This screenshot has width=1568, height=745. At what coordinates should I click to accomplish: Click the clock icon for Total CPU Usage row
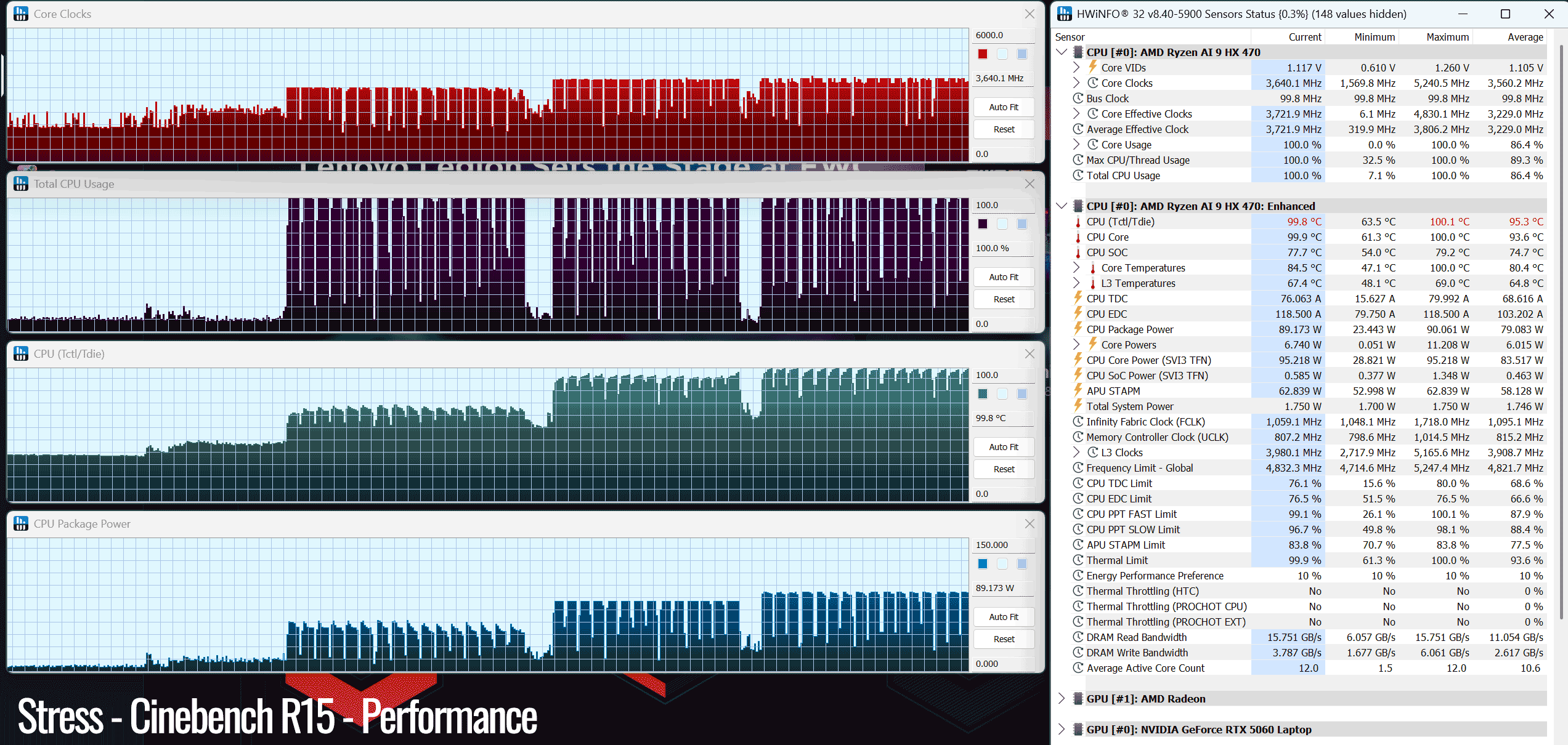click(1078, 175)
